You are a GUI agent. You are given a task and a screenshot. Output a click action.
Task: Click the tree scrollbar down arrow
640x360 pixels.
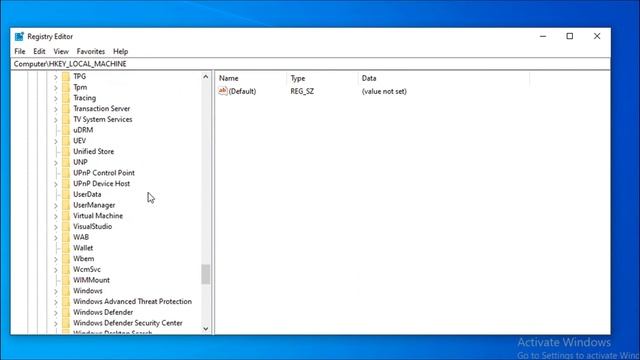click(206, 329)
